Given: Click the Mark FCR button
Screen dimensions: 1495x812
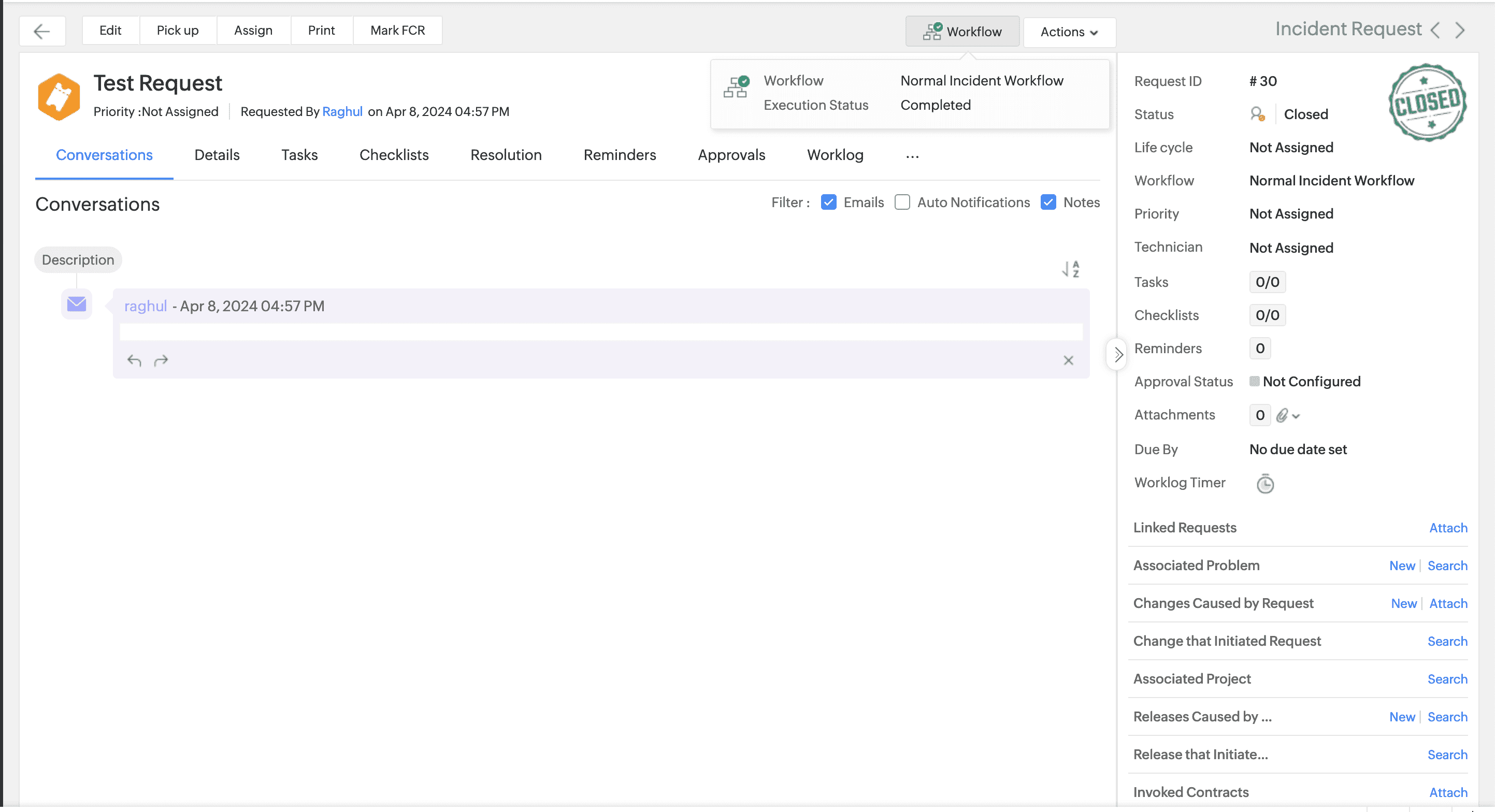Looking at the screenshot, I should [397, 30].
